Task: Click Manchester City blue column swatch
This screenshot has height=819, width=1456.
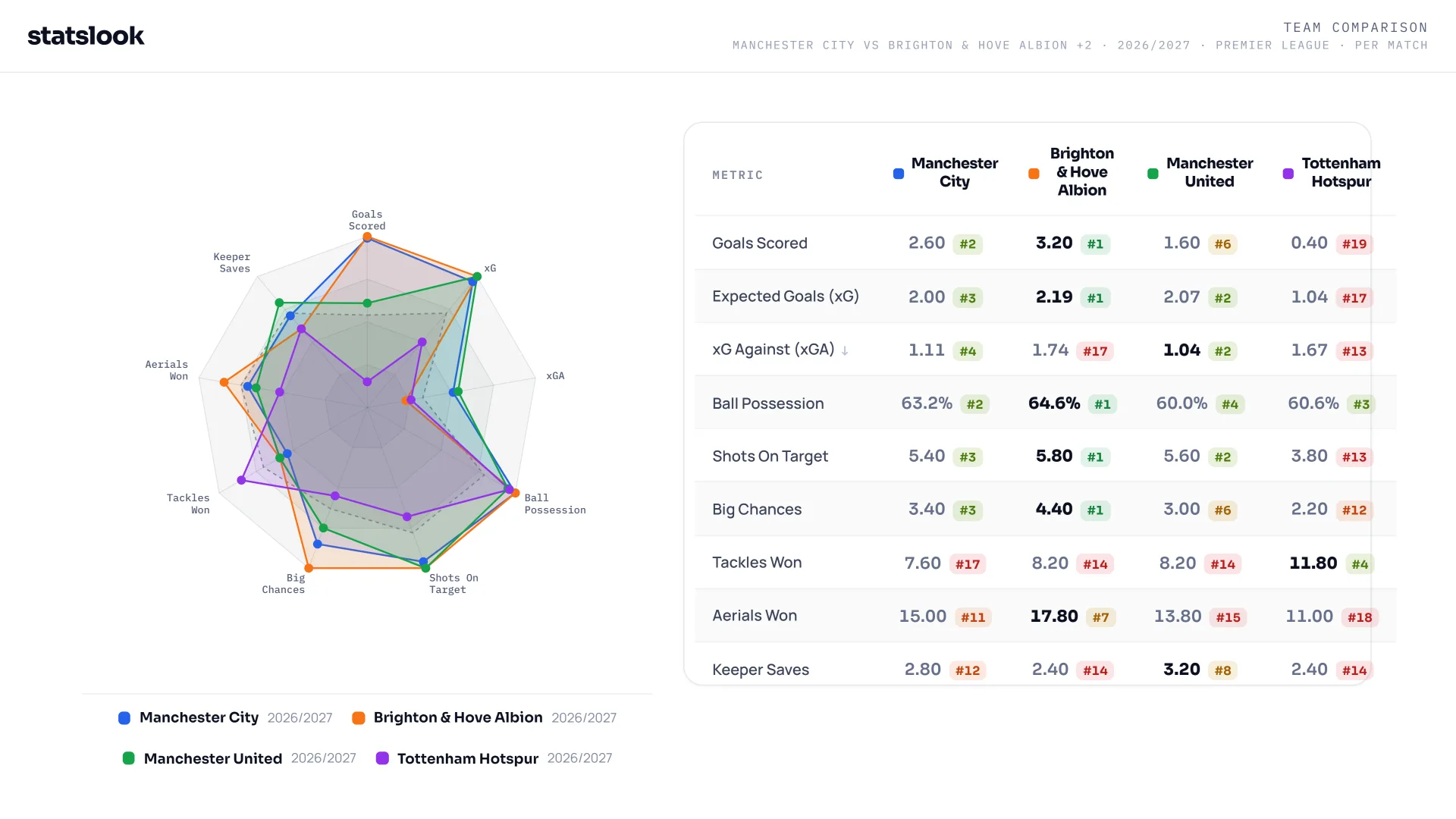Action: 899,174
